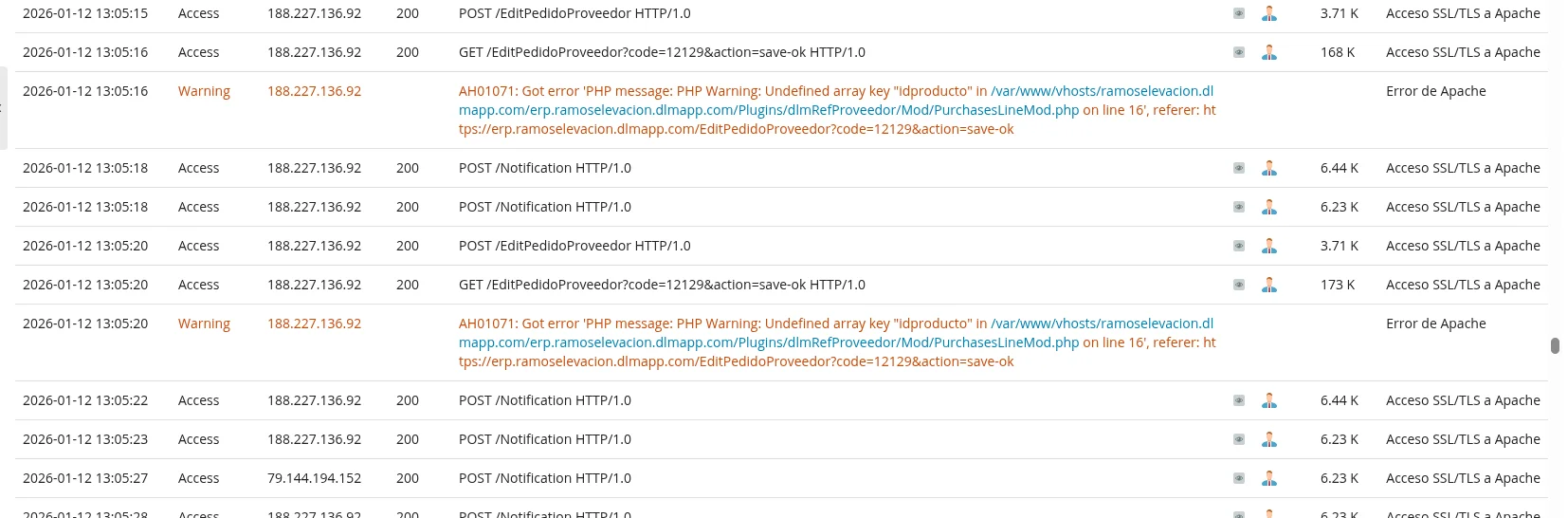
Task: Click the user icon on the 13:05:23 row
Action: tap(1269, 440)
